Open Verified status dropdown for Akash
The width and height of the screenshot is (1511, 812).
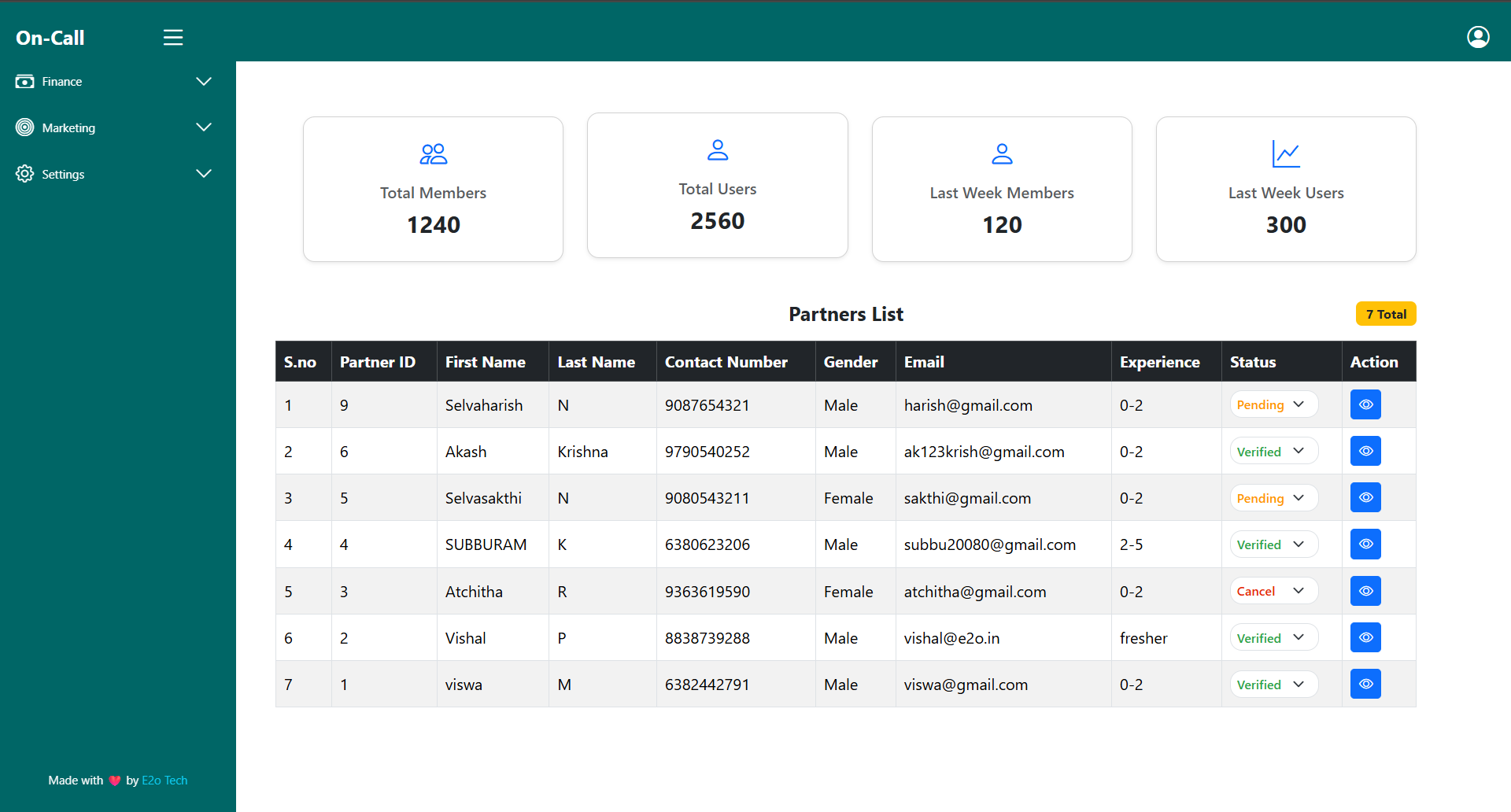(x=1273, y=452)
